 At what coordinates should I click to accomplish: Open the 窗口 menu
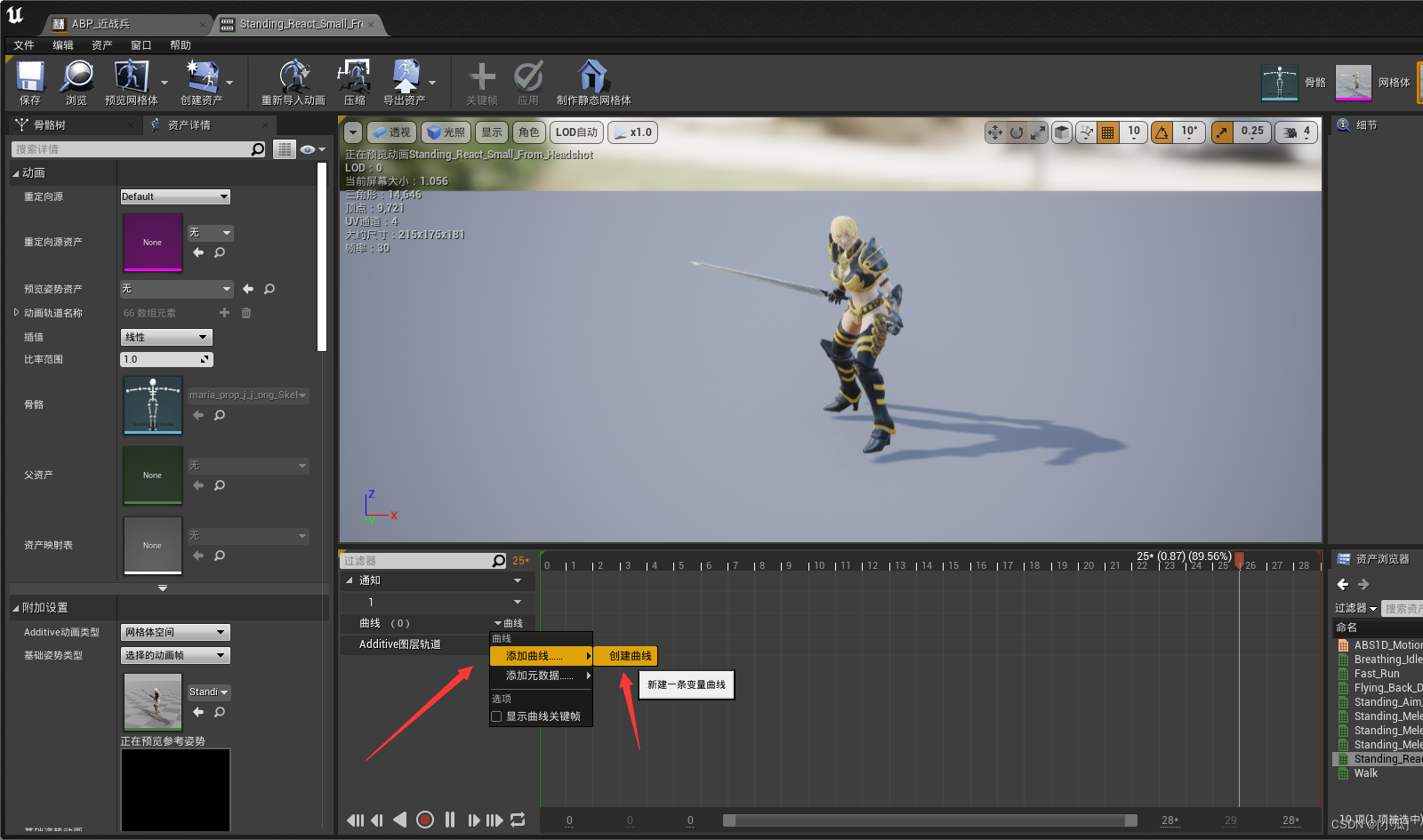pyautogui.click(x=141, y=45)
